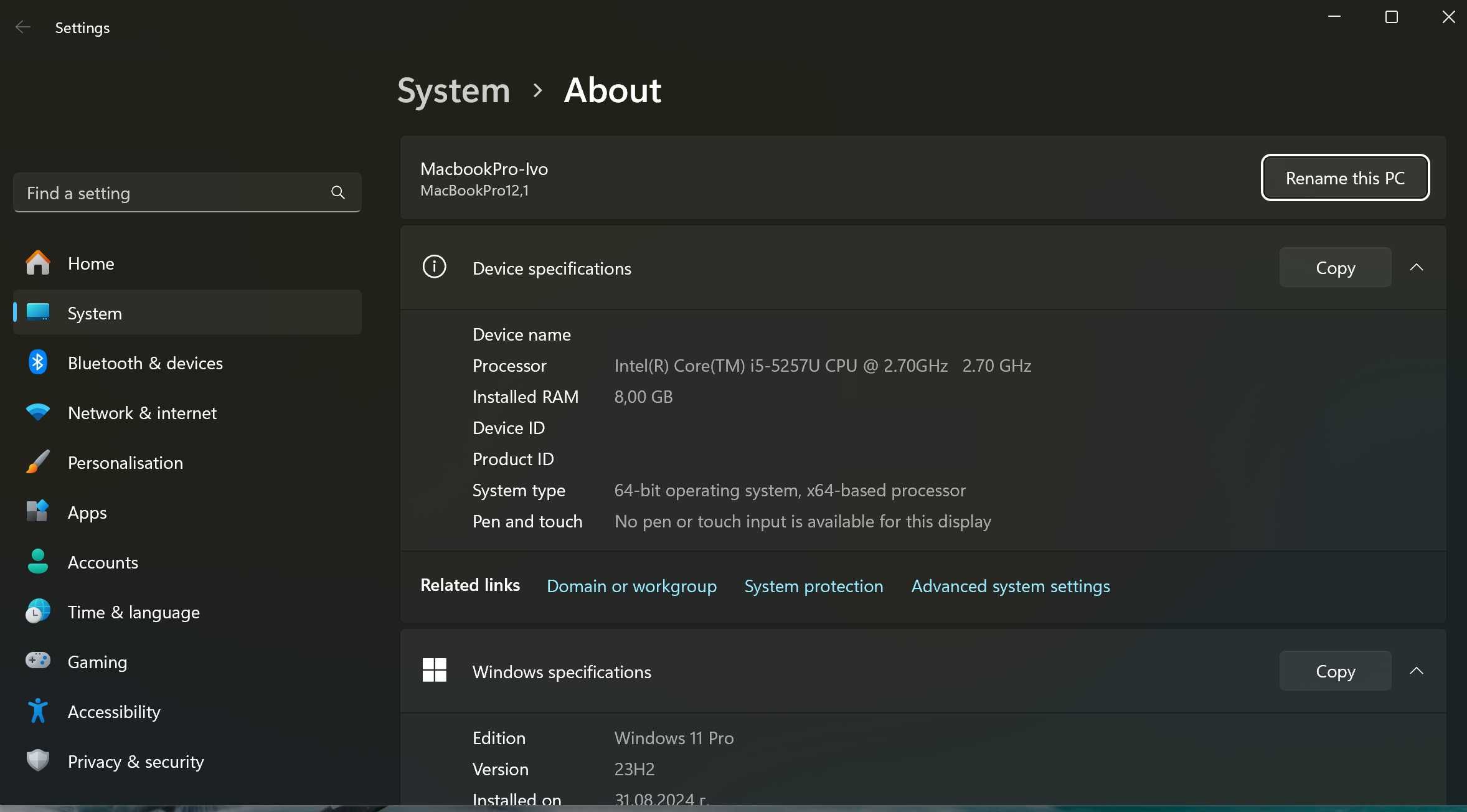Open Personalisation settings label
Viewport: 1467px width, 812px height.
coord(125,463)
